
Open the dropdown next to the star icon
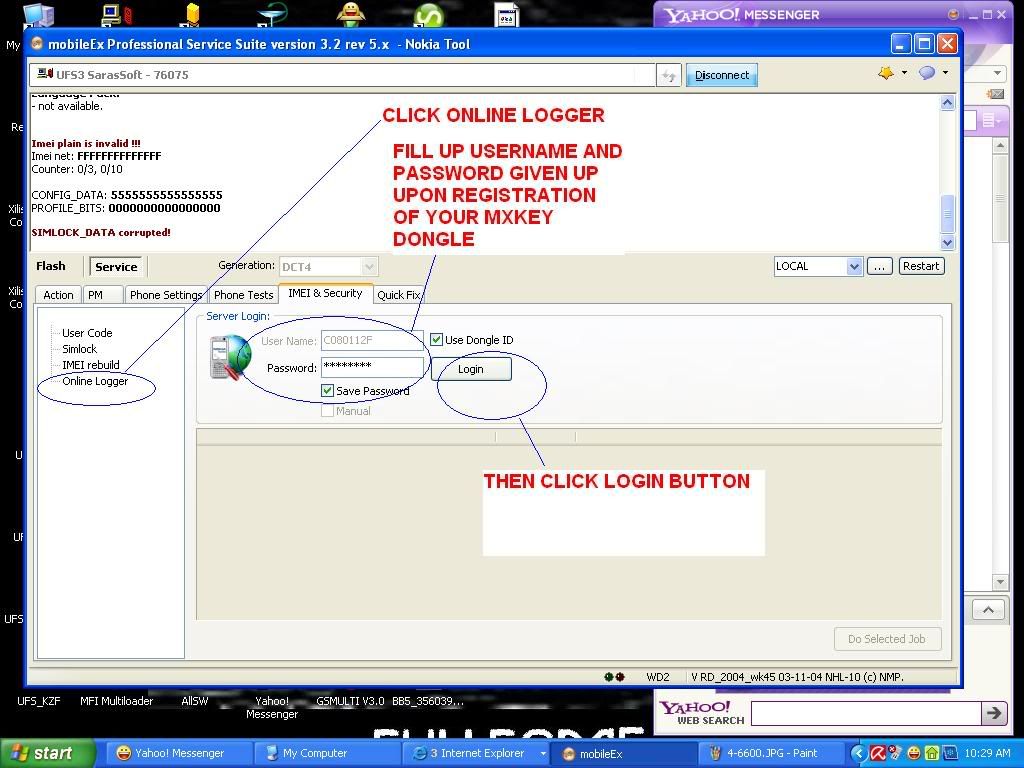(904, 72)
